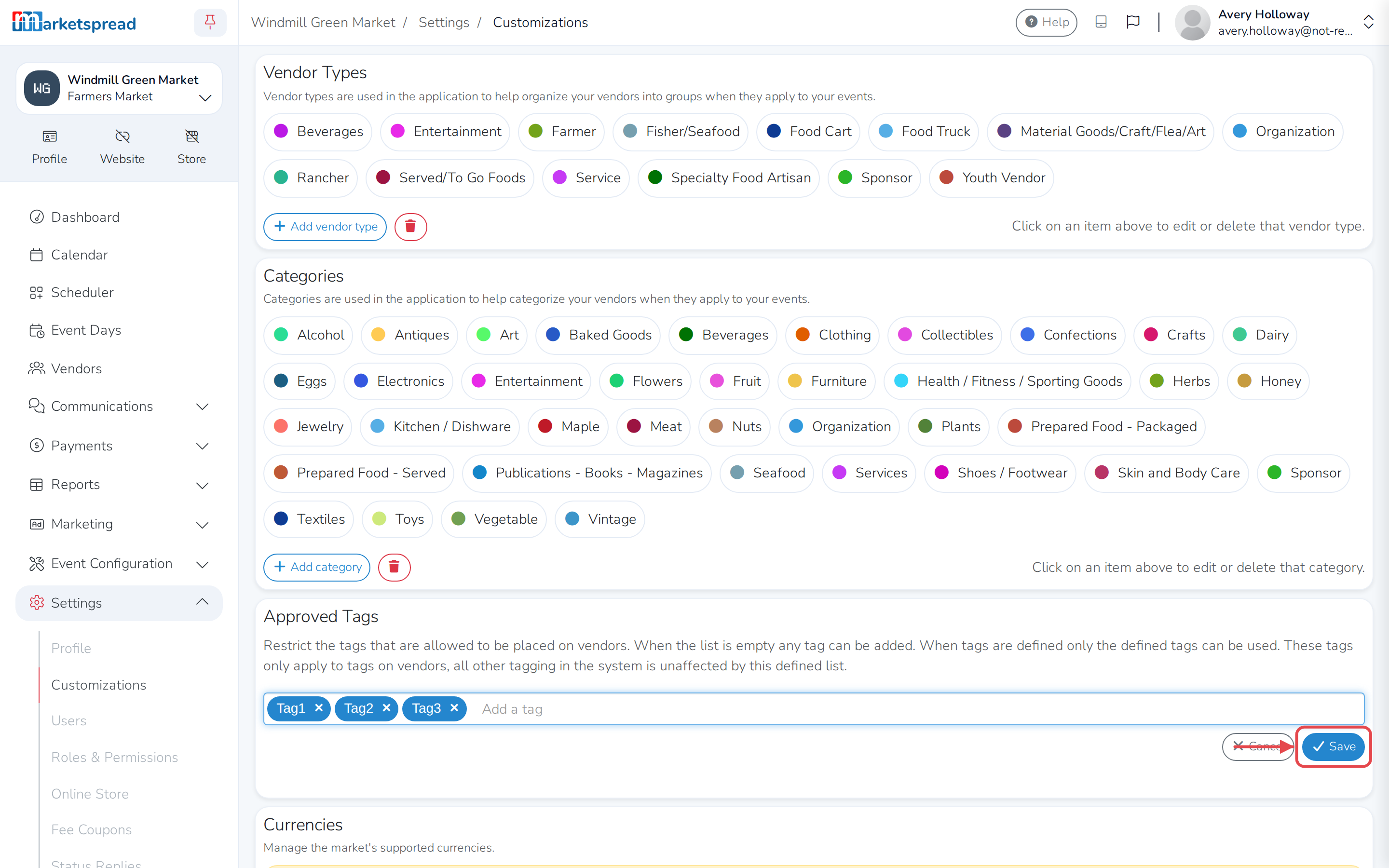Image resolution: width=1389 pixels, height=868 pixels.
Task: Expand the Communications menu
Action: coord(119,407)
